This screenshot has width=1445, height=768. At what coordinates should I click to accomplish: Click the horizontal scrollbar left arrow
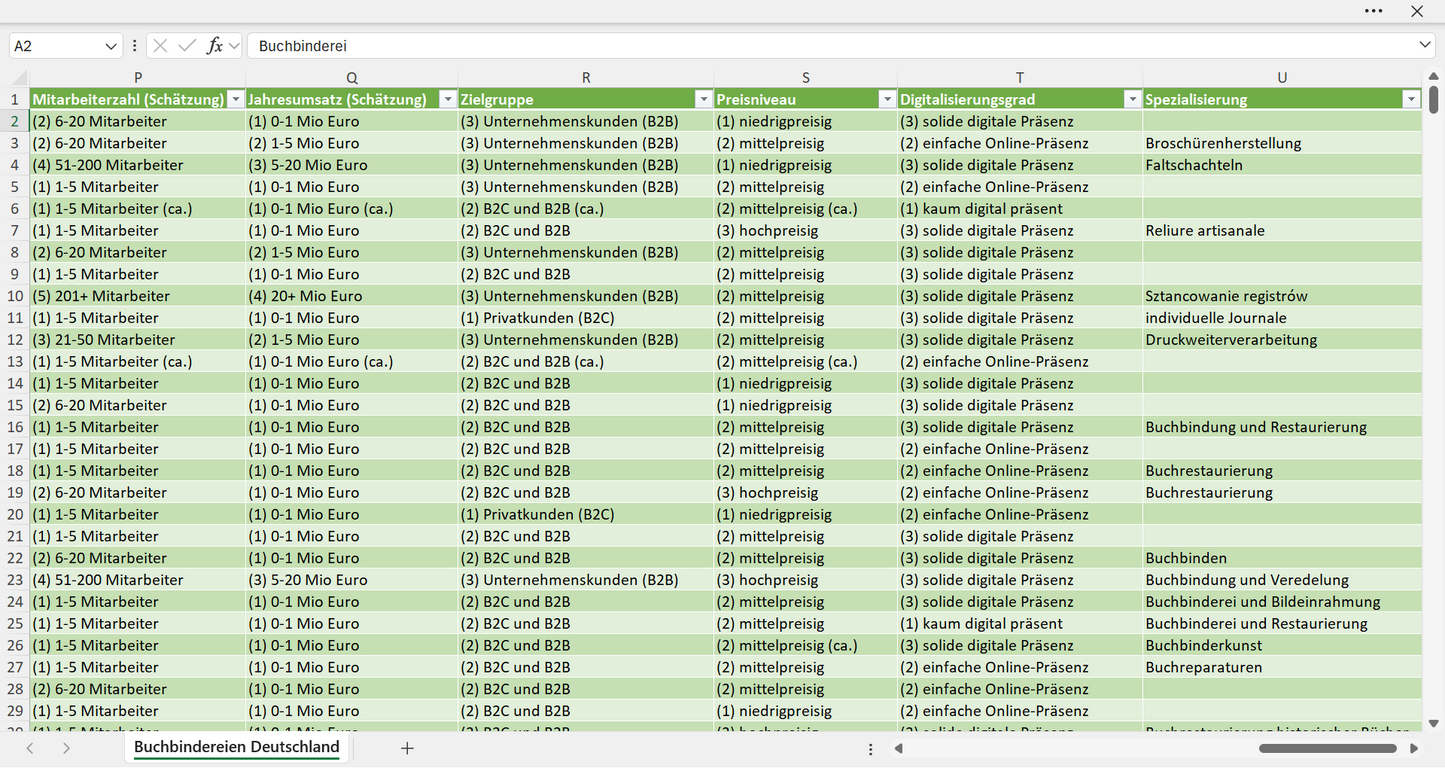coord(899,748)
